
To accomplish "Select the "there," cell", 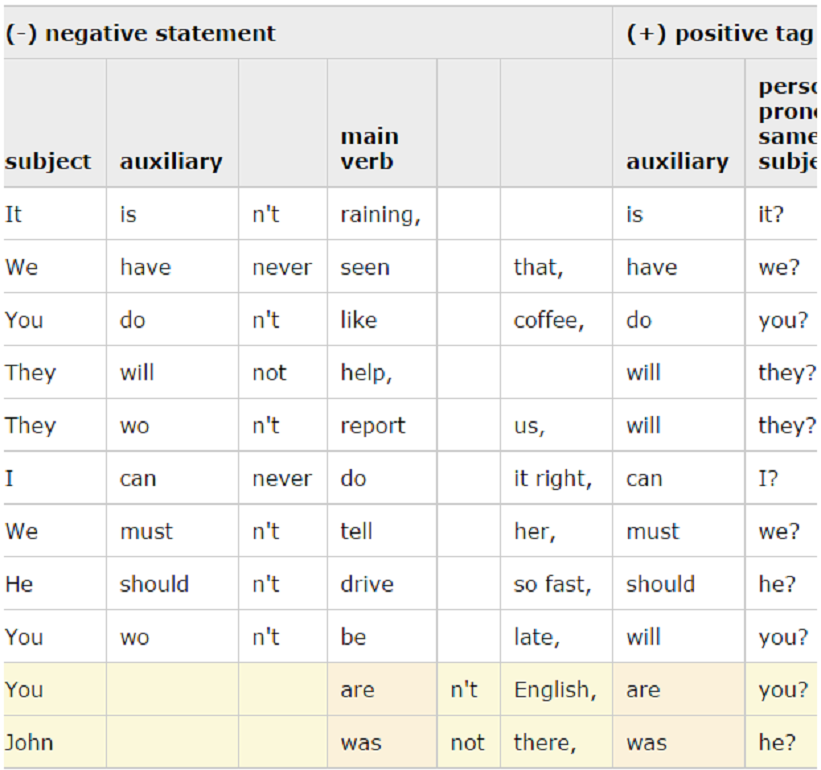I will tap(544, 742).
